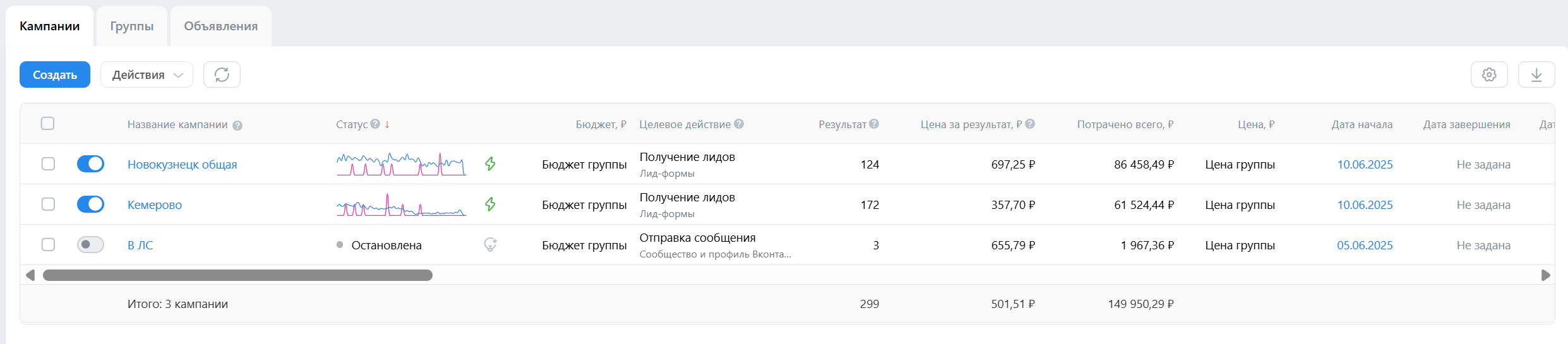The height and width of the screenshot is (344, 1568).
Task: Click lightning icon in Новокузнецк общая row
Action: point(490,164)
